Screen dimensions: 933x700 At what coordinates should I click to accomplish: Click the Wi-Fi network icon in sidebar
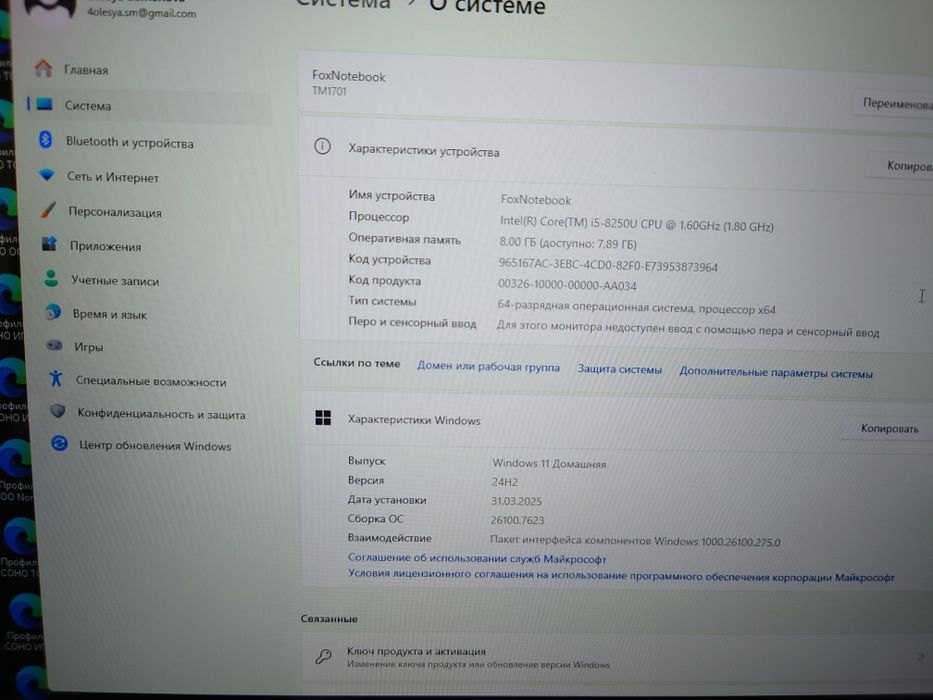(x=47, y=175)
